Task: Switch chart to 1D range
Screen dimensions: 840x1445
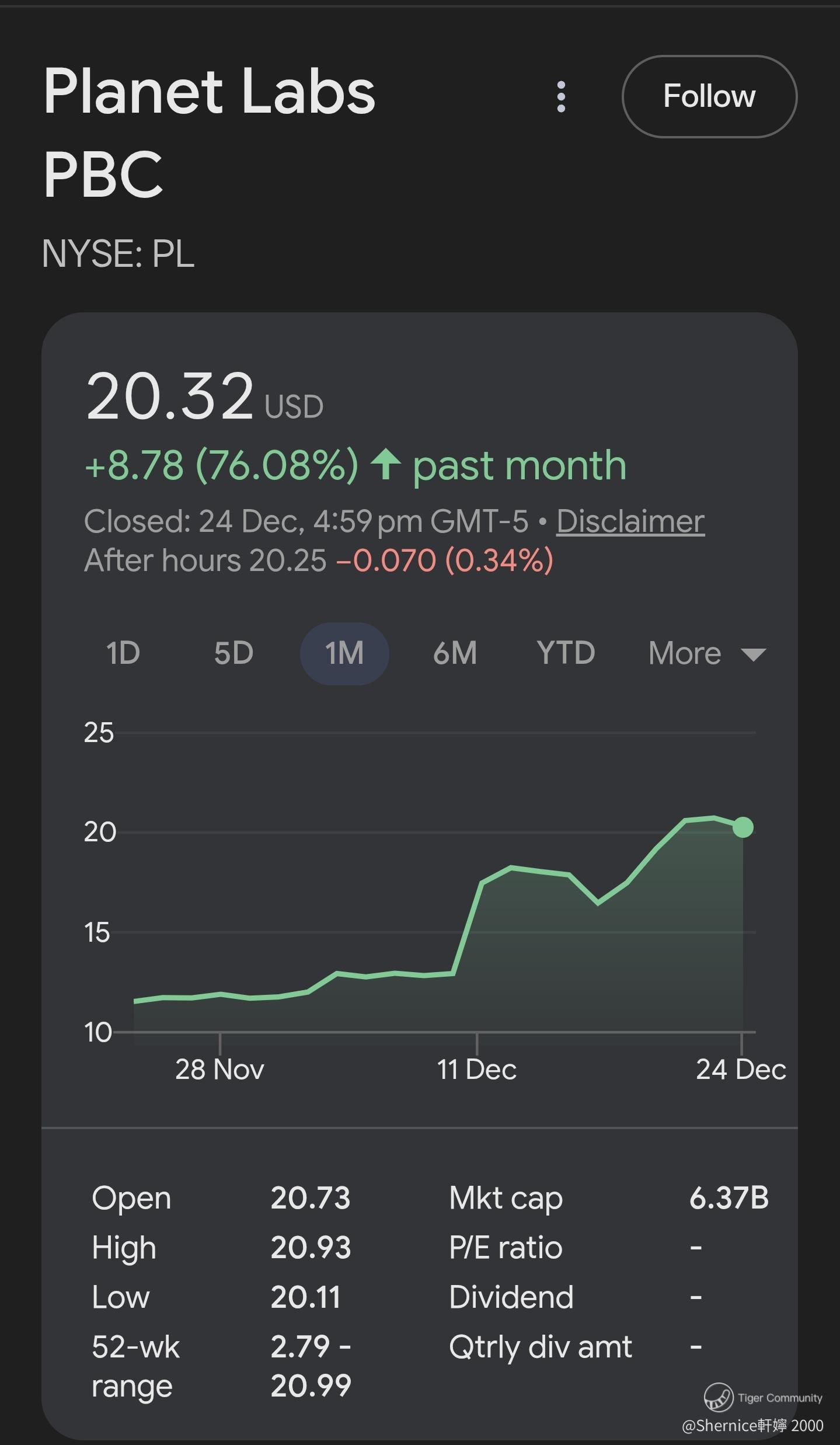Action: point(123,653)
